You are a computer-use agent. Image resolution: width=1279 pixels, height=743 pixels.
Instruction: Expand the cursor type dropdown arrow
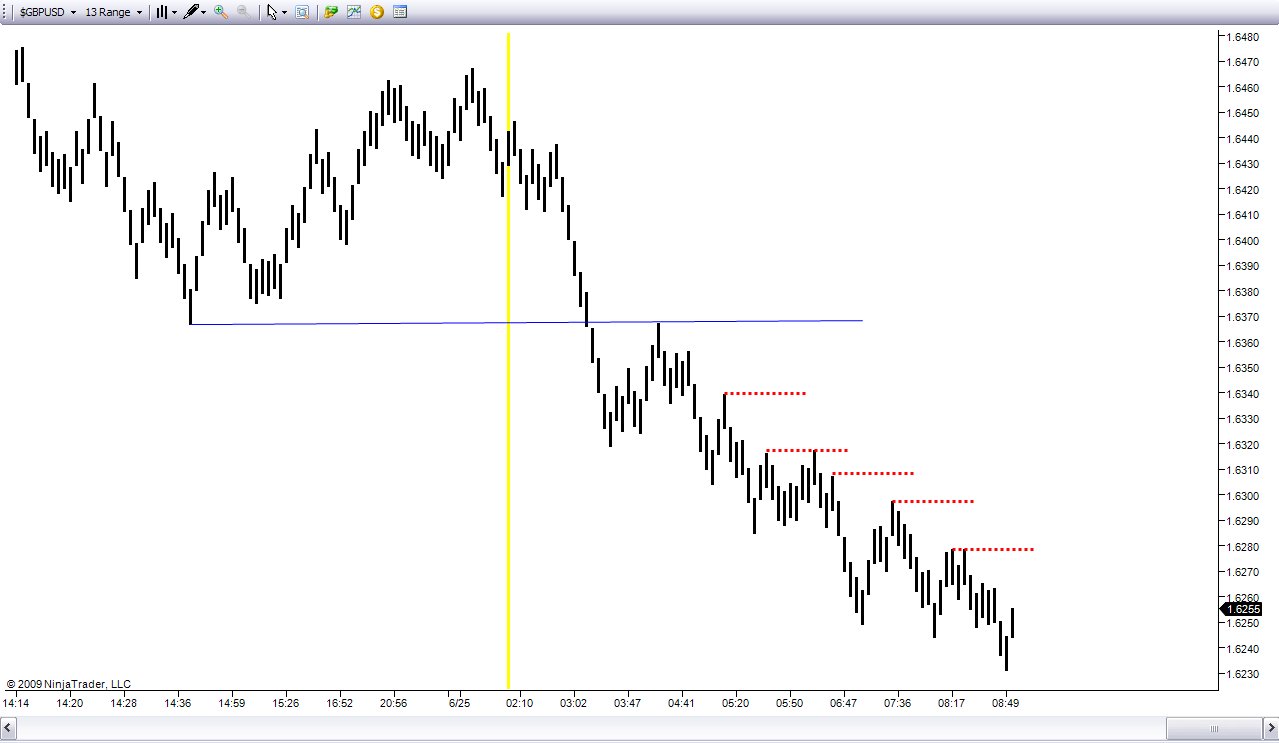pos(284,13)
